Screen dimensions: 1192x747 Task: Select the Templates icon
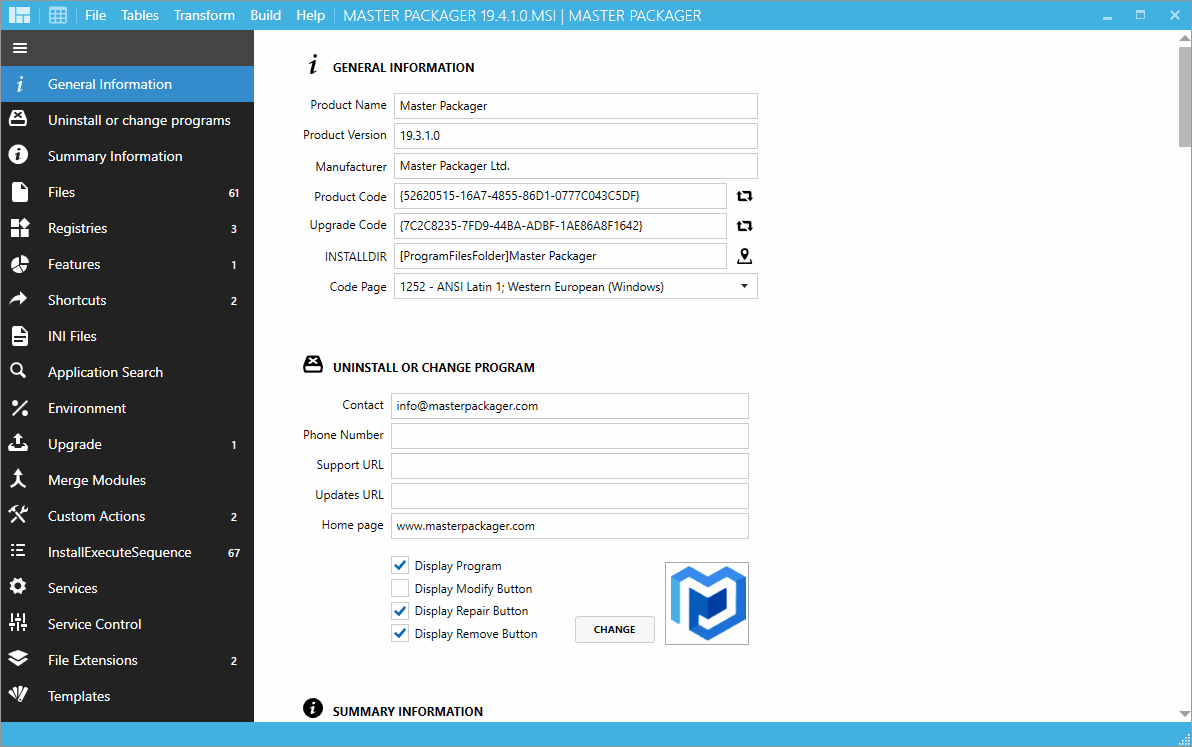(x=18, y=695)
